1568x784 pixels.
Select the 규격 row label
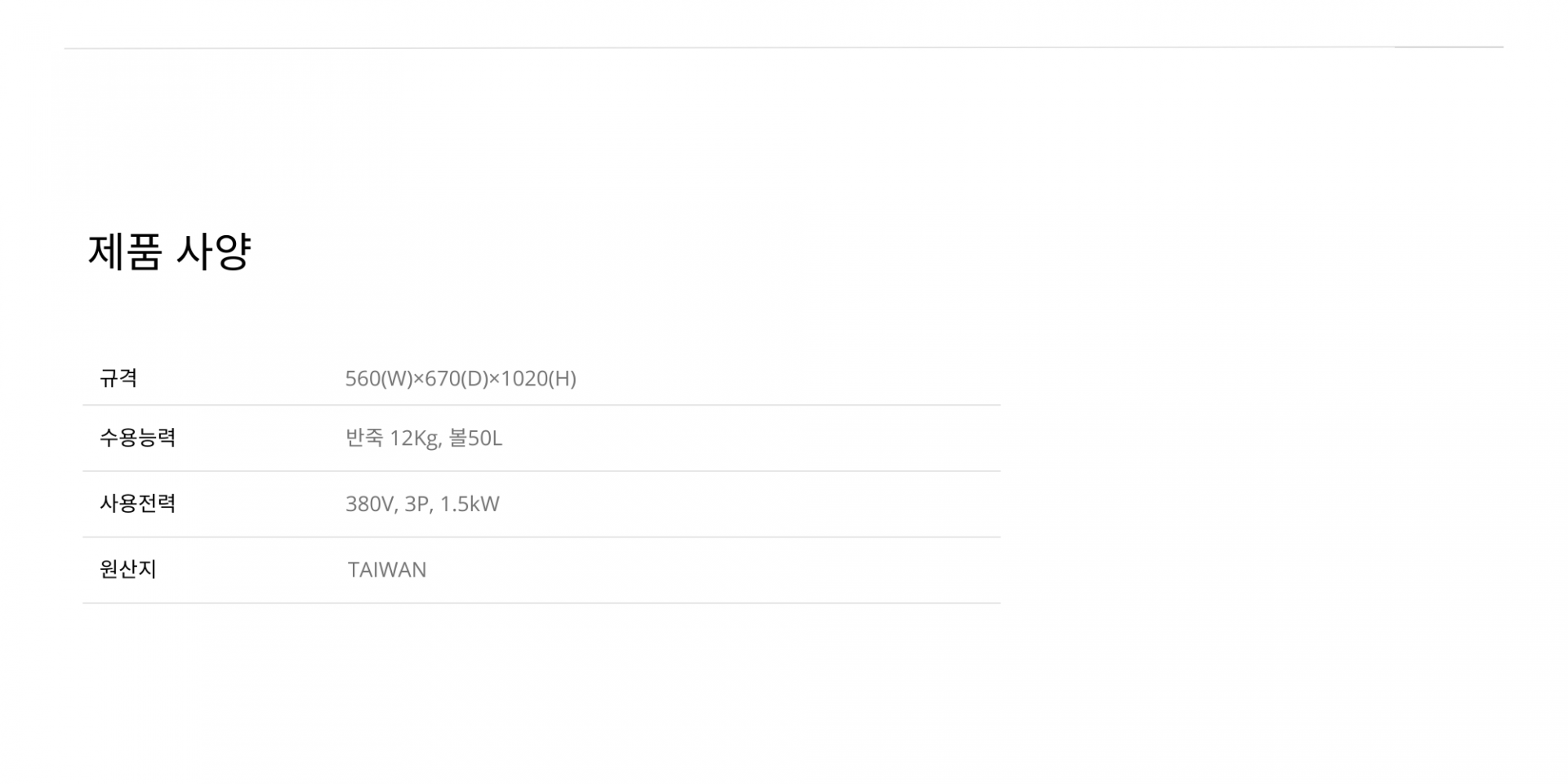(118, 378)
